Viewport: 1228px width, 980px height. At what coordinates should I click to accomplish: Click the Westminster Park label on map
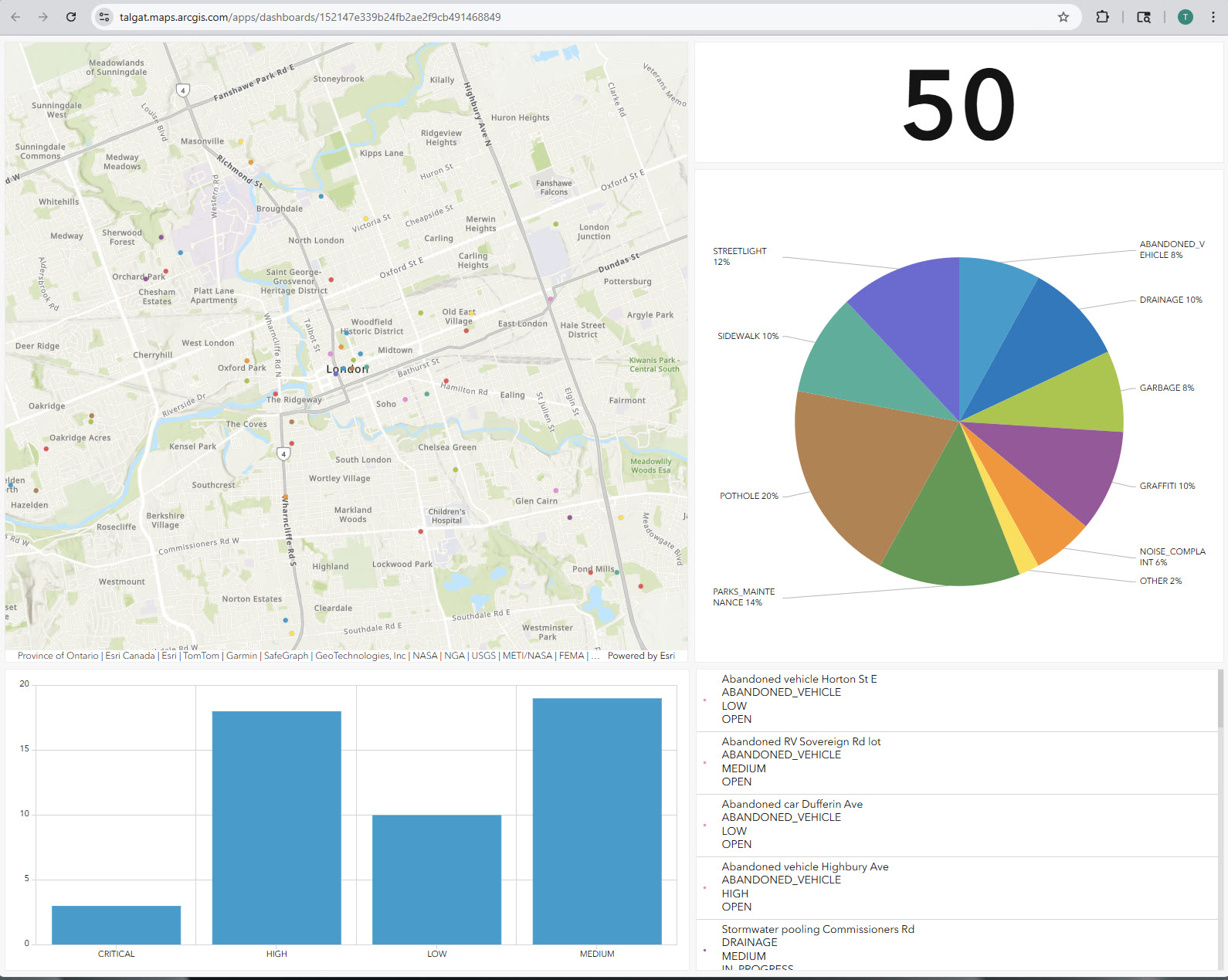click(x=547, y=632)
